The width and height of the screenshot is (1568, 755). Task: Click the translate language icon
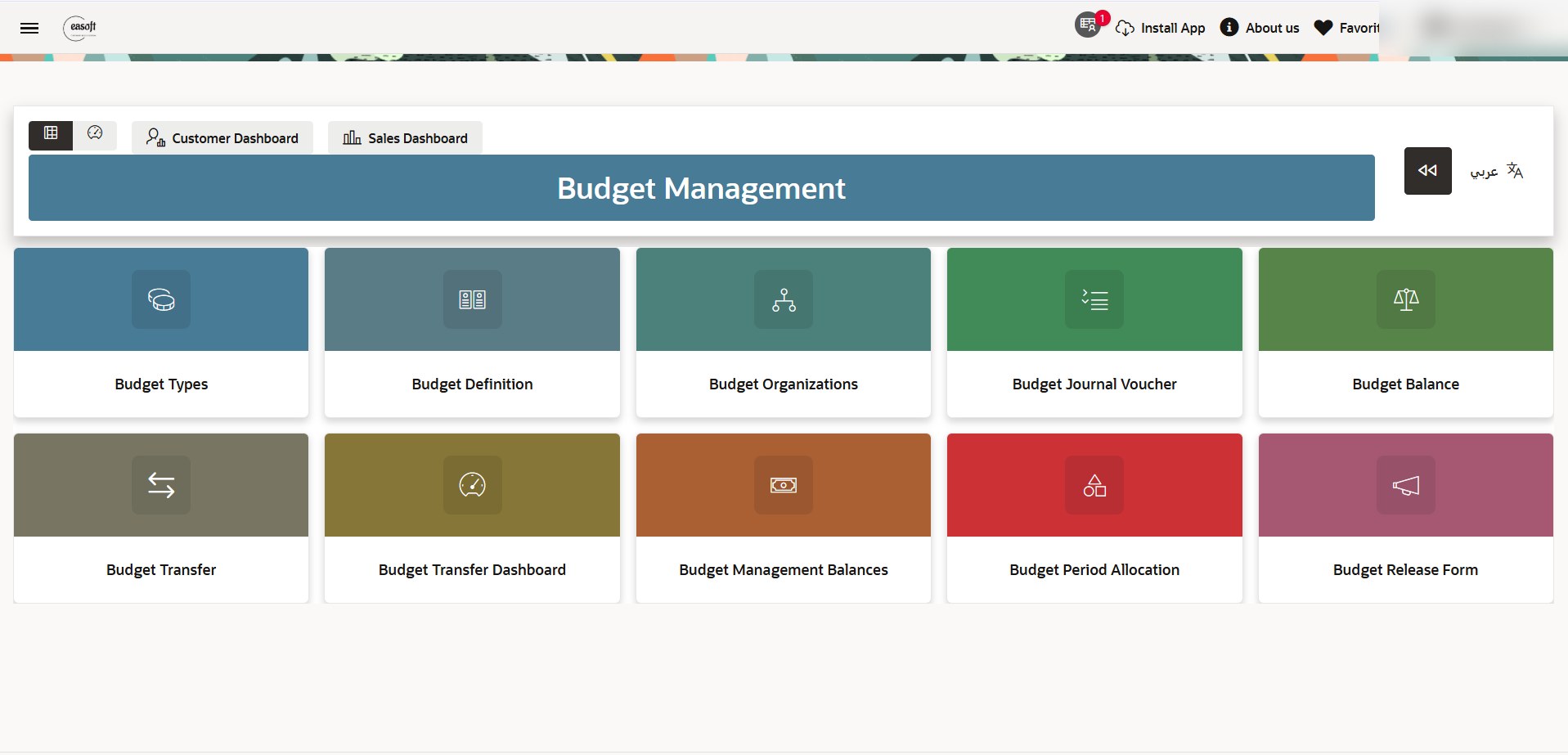(1515, 170)
